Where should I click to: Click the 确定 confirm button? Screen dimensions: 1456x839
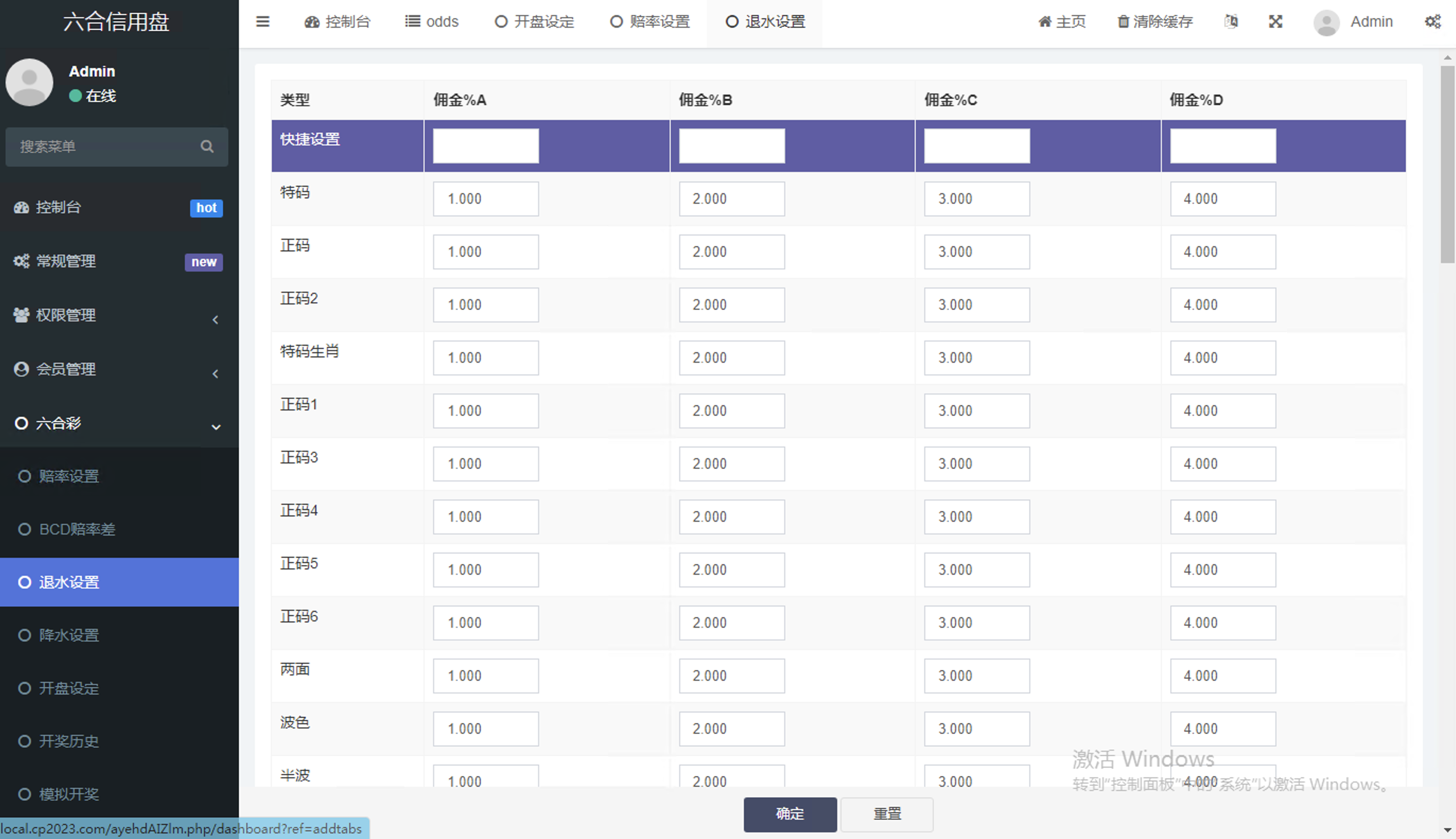[790, 814]
